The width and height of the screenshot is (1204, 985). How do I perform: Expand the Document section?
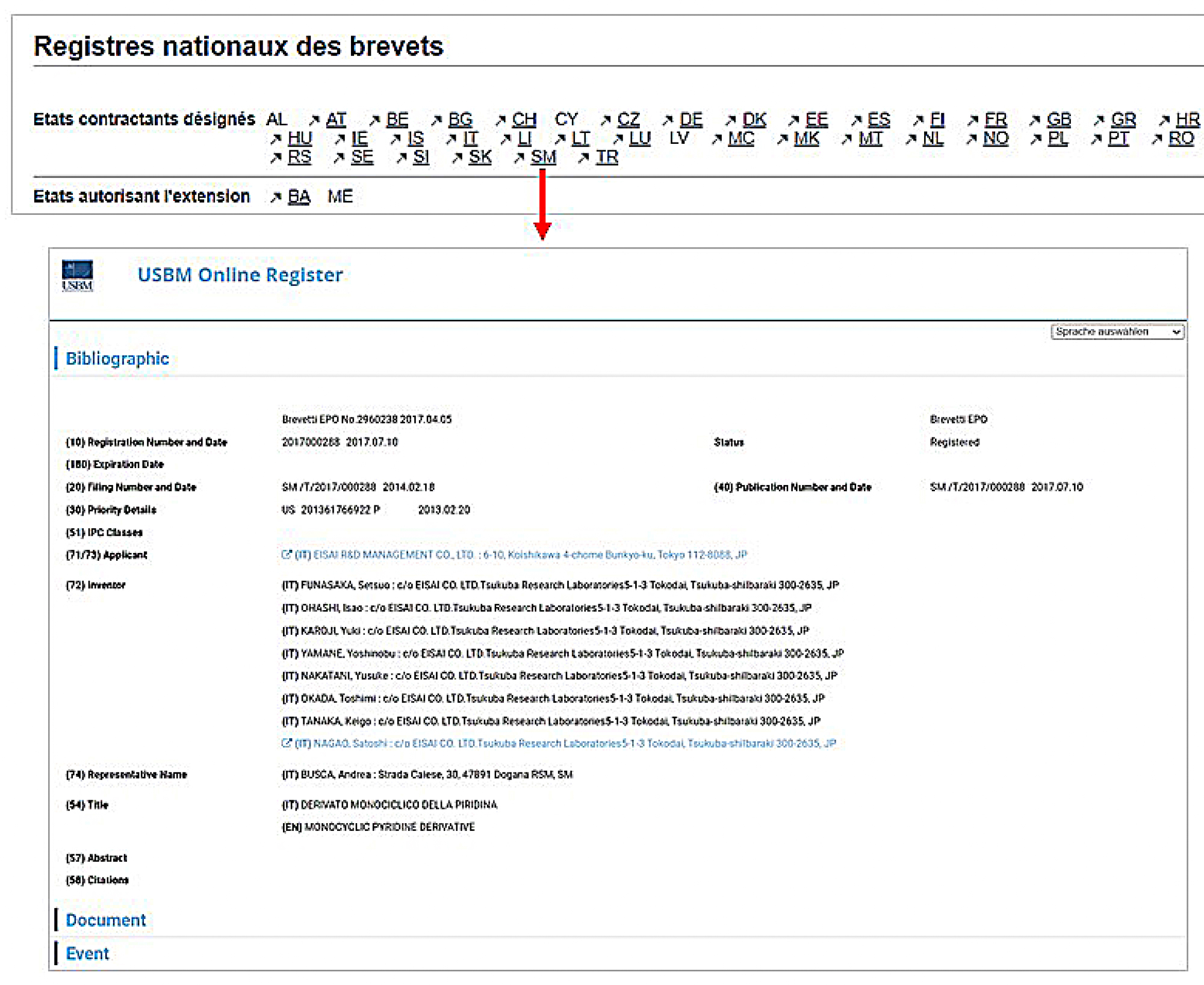point(106,920)
